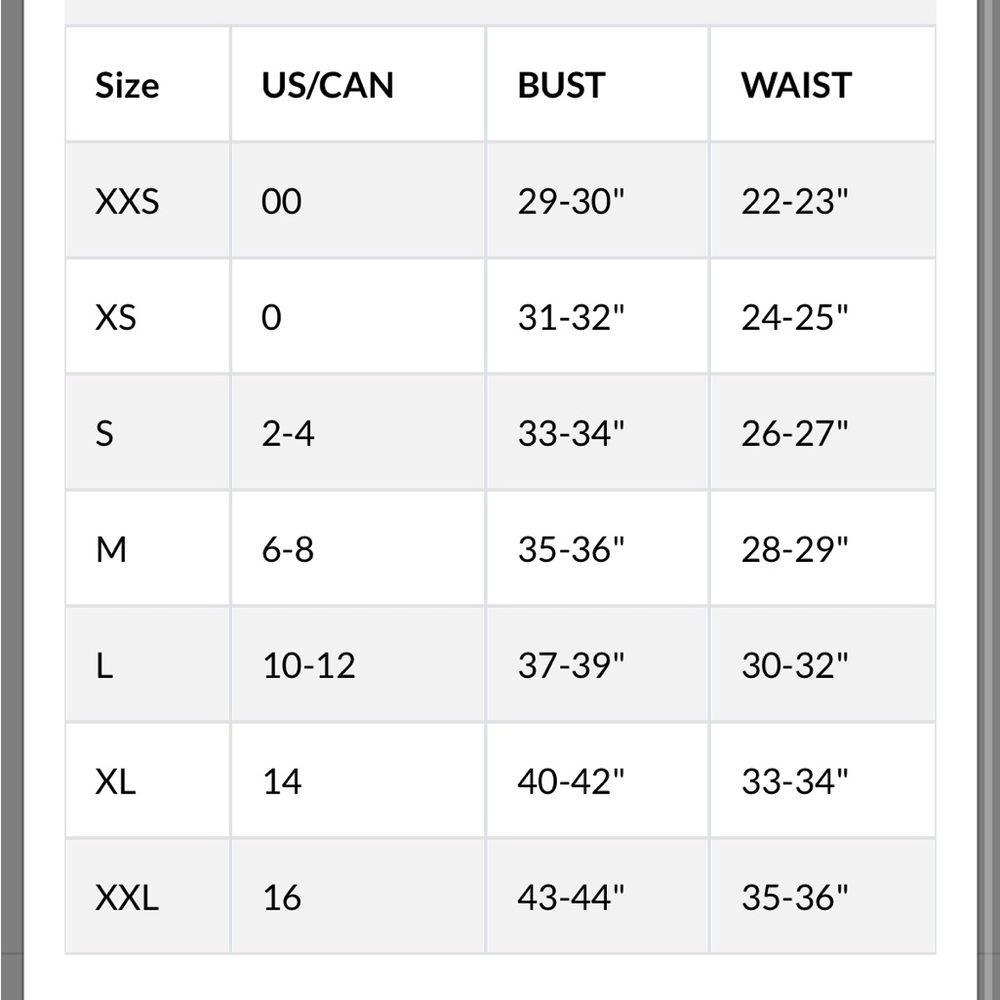Click the 2-4 US/CAN value
The image size is (1000, 1000).
pyautogui.click(x=288, y=433)
